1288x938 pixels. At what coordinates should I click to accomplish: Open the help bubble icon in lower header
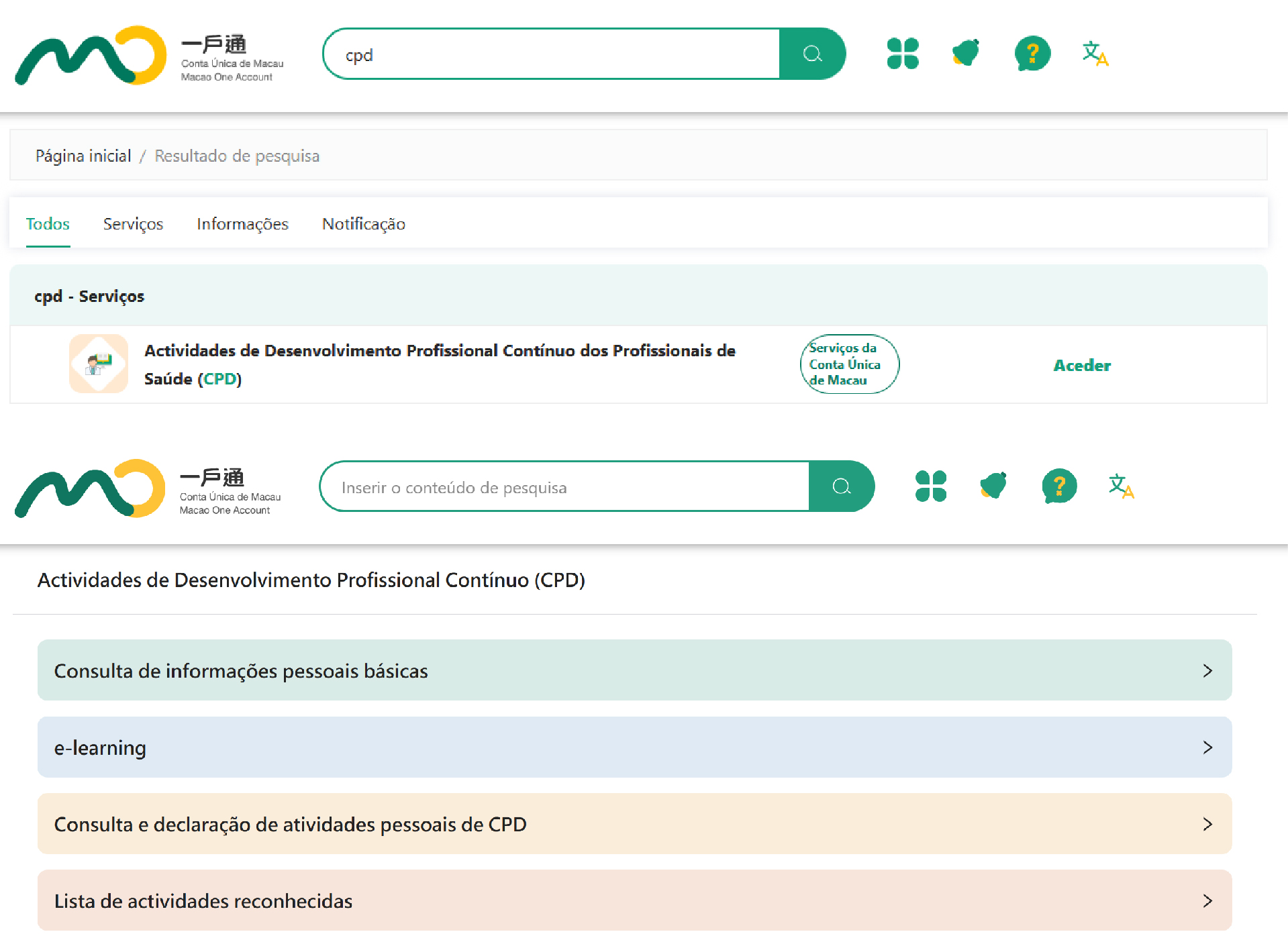(x=1058, y=486)
